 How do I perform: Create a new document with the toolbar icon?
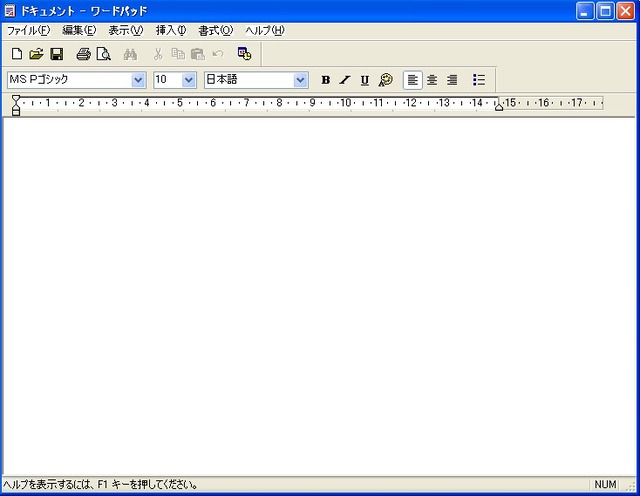tap(17, 53)
